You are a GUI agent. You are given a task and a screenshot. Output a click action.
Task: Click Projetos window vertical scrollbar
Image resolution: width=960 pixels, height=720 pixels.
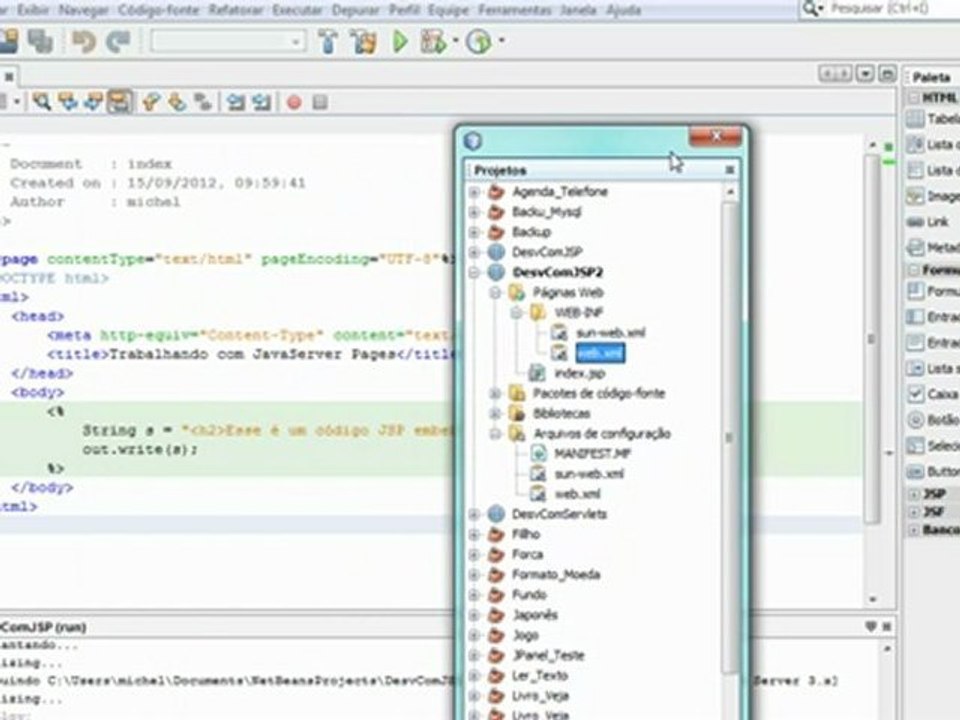point(730,438)
